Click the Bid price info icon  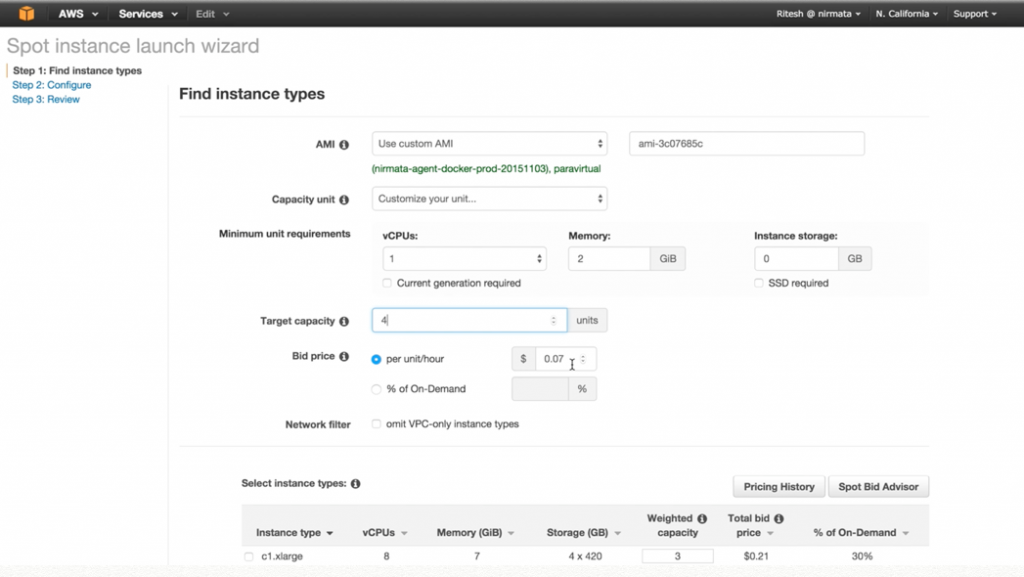[x=344, y=356]
